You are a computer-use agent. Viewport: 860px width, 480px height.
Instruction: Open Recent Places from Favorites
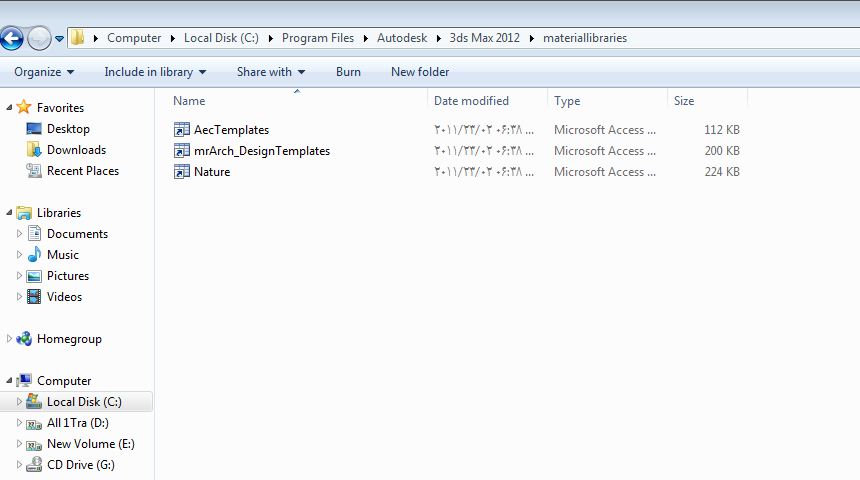[82, 171]
